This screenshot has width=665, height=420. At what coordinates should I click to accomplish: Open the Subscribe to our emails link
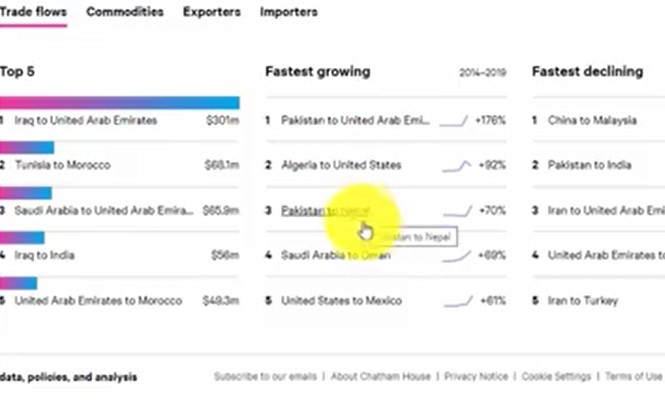265,376
